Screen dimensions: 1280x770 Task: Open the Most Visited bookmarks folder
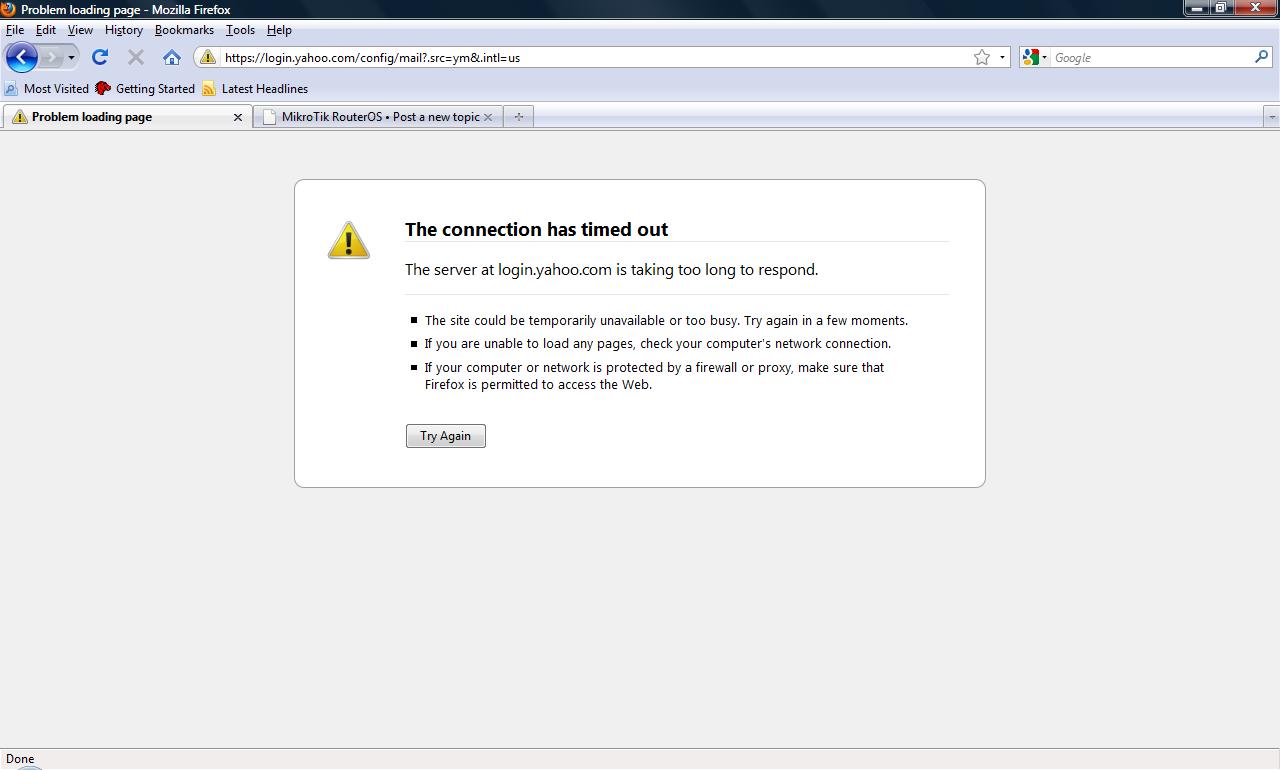pyautogui.click(x=47, y=88)
